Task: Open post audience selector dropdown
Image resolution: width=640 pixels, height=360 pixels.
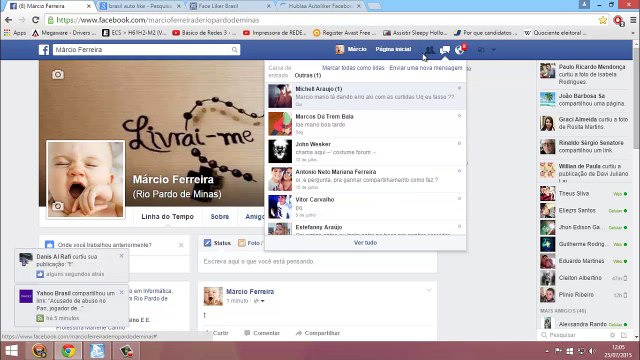Action: click(259, 301)
